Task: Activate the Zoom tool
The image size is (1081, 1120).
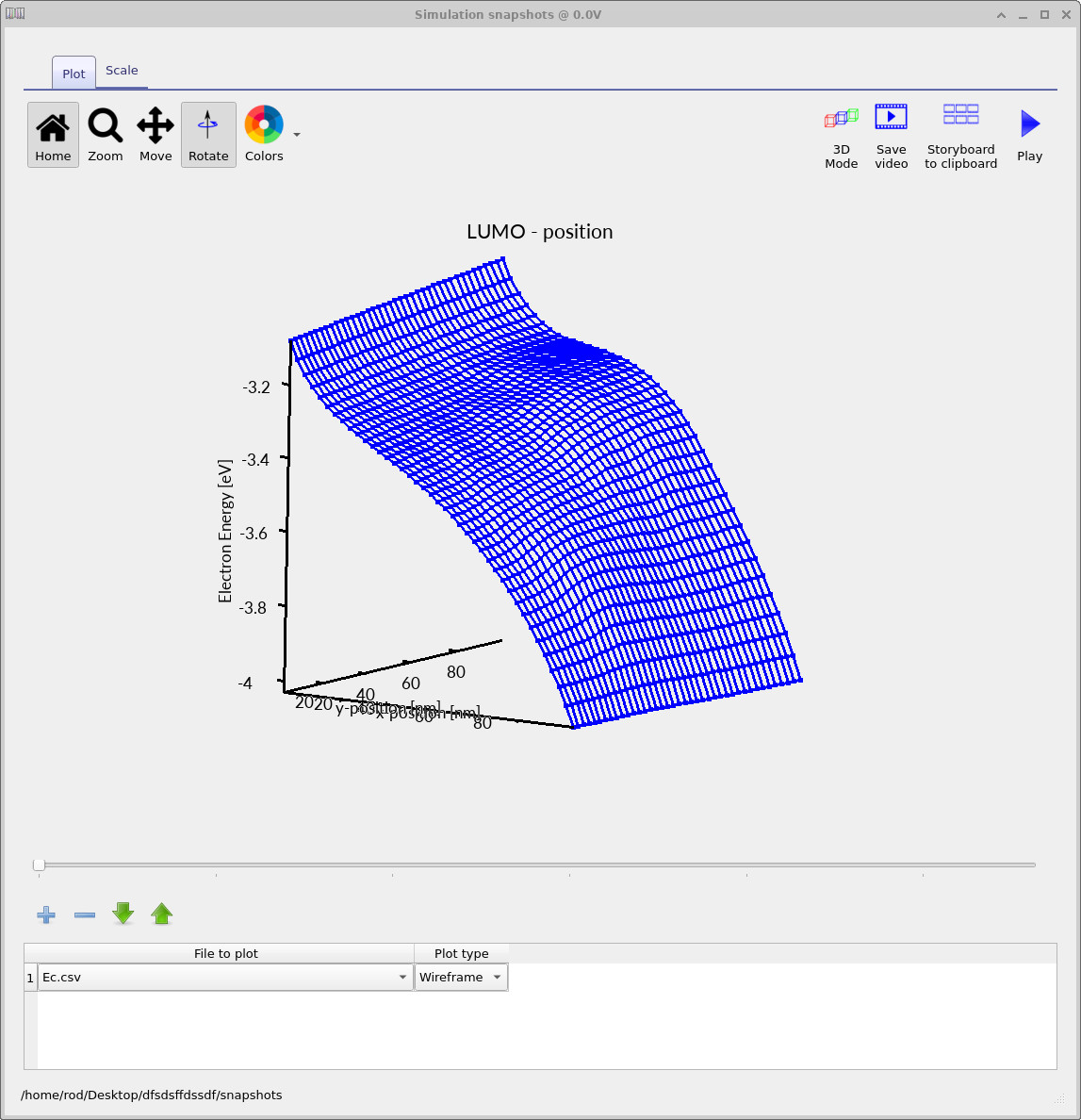Action: coord(105,134)
